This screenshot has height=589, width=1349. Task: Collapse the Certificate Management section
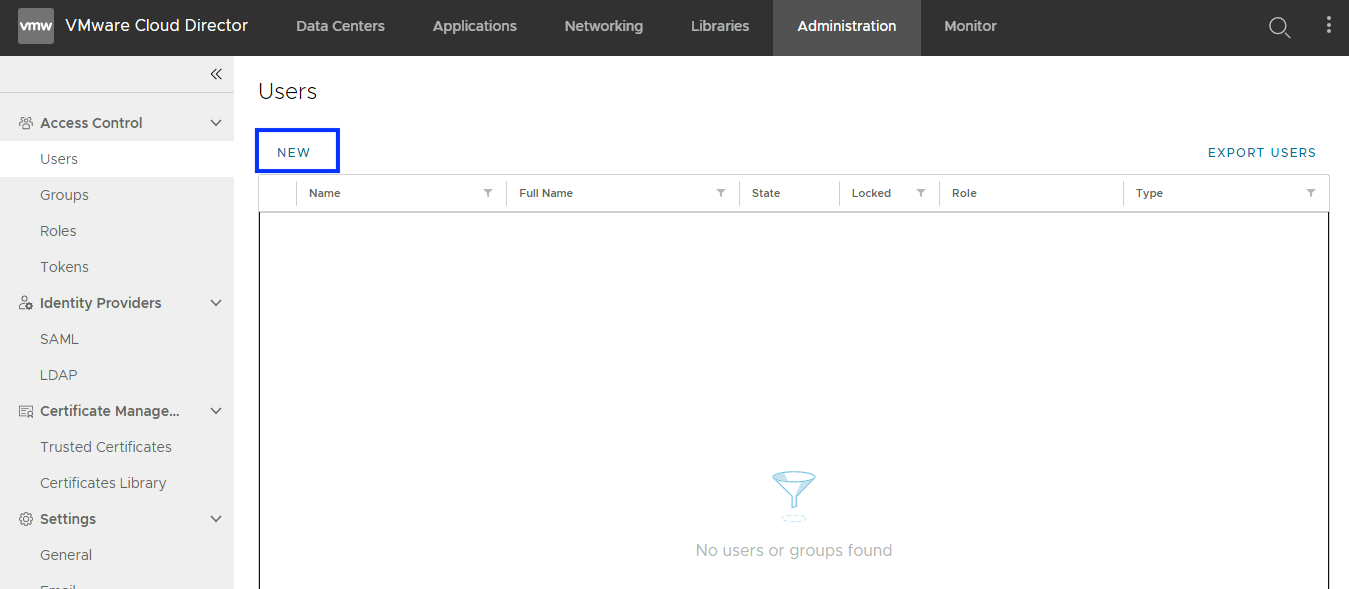pyautogui.click(x=216, y=411)
